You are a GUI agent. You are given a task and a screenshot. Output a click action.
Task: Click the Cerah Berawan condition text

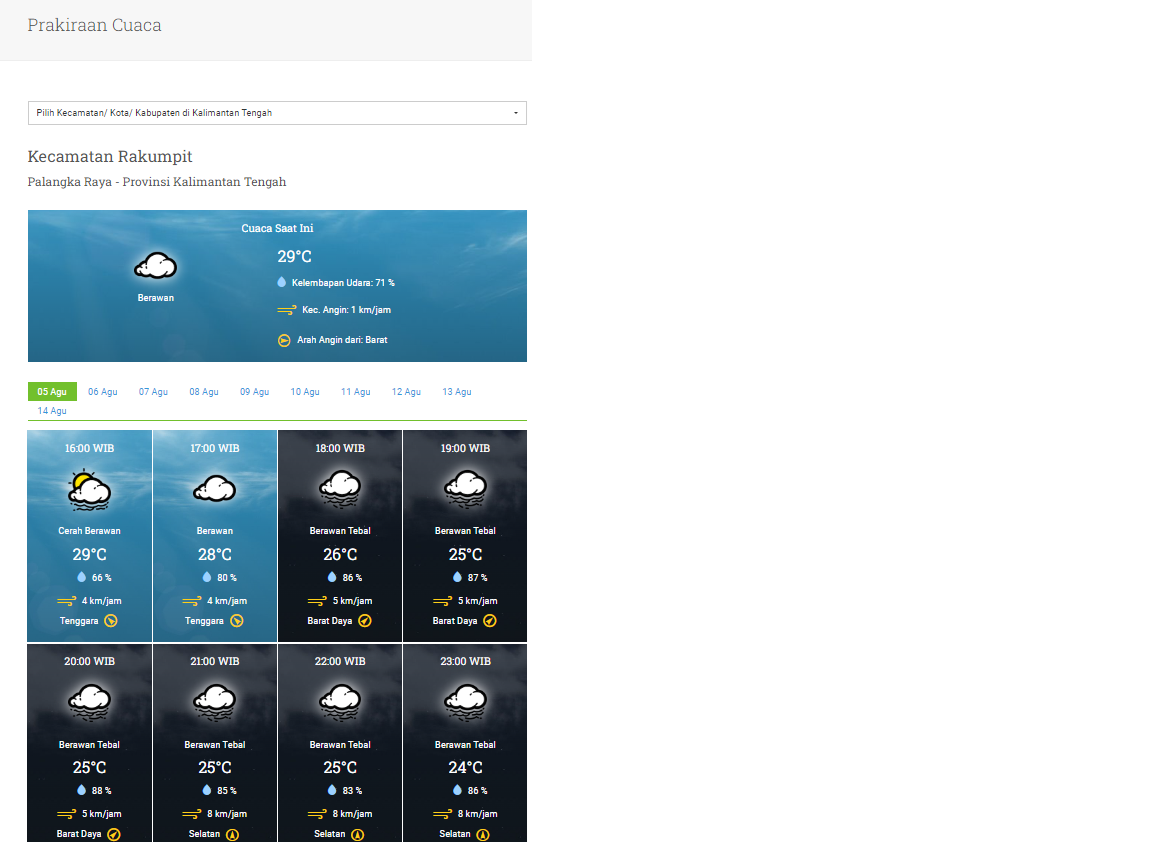(x=89, y=530)
